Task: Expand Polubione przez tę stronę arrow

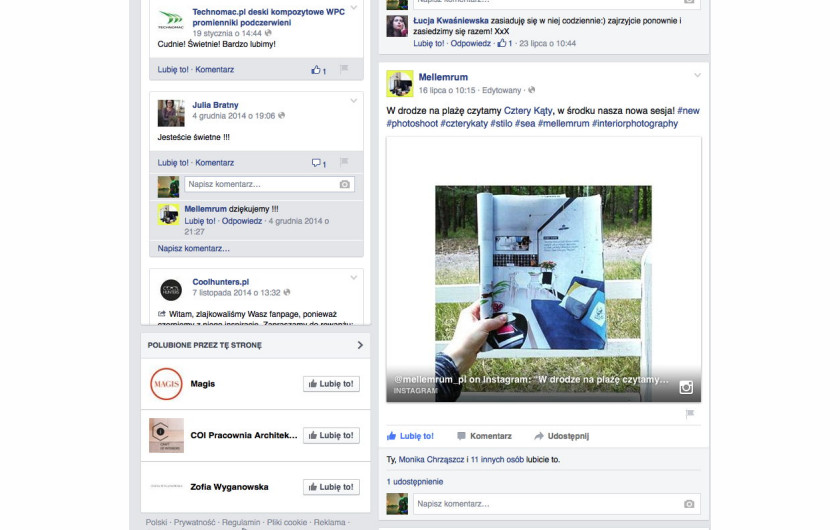Action: 360,345
